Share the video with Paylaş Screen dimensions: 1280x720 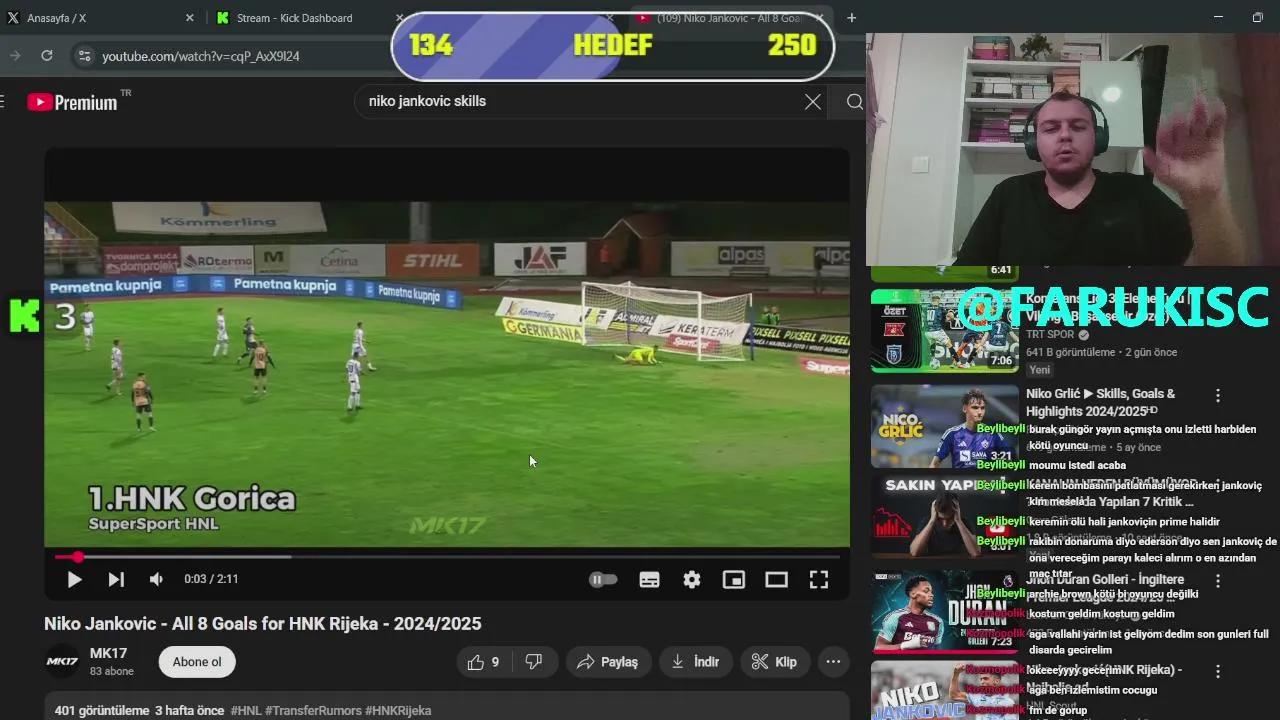tap(608, 662)
